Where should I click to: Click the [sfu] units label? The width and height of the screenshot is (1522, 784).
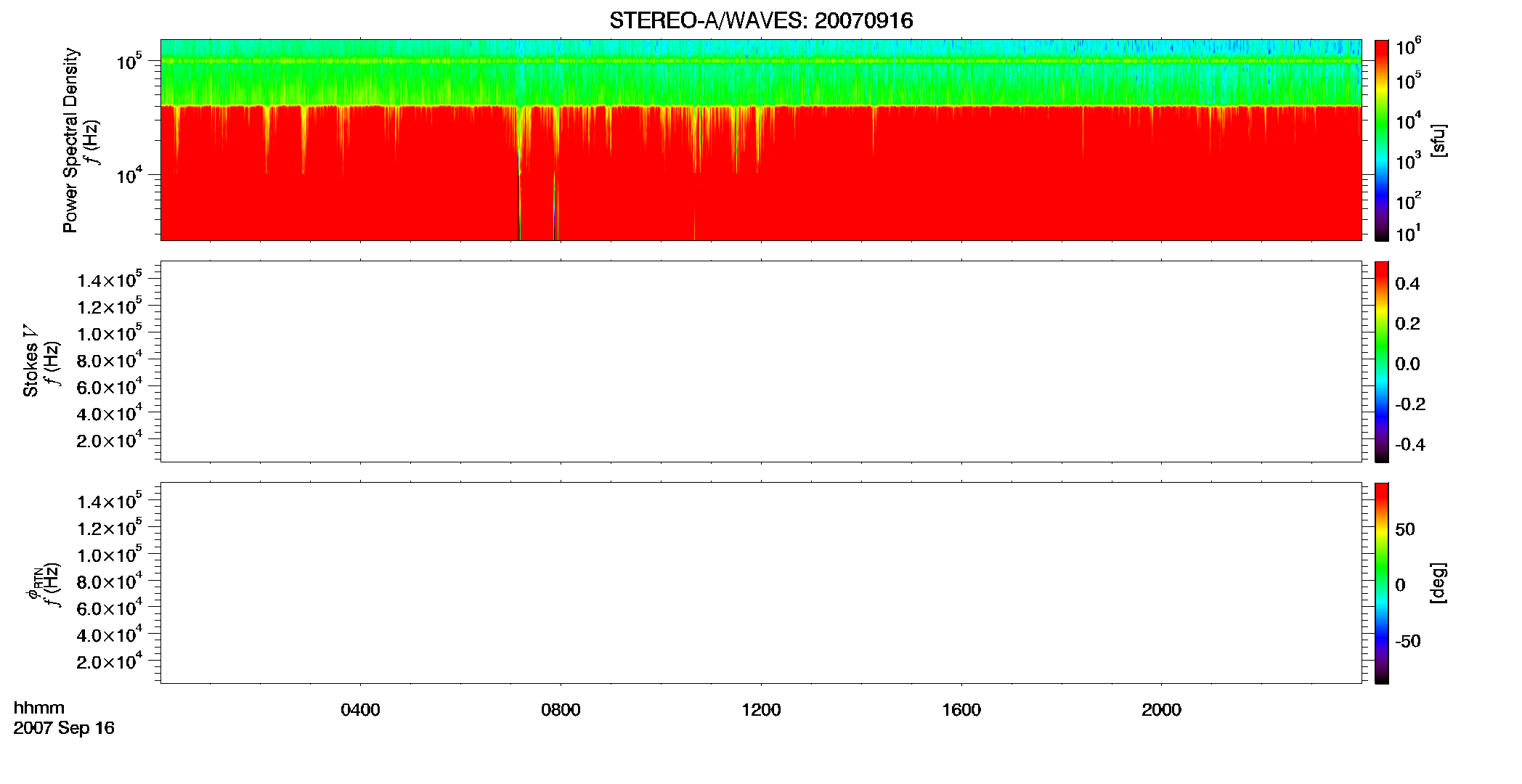(x=1438, y=141)
